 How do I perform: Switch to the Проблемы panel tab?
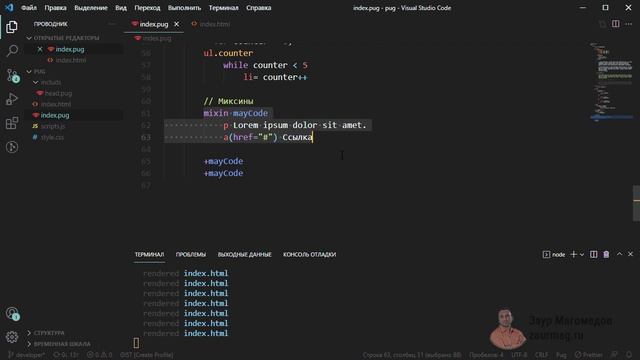tap(191, 254)
